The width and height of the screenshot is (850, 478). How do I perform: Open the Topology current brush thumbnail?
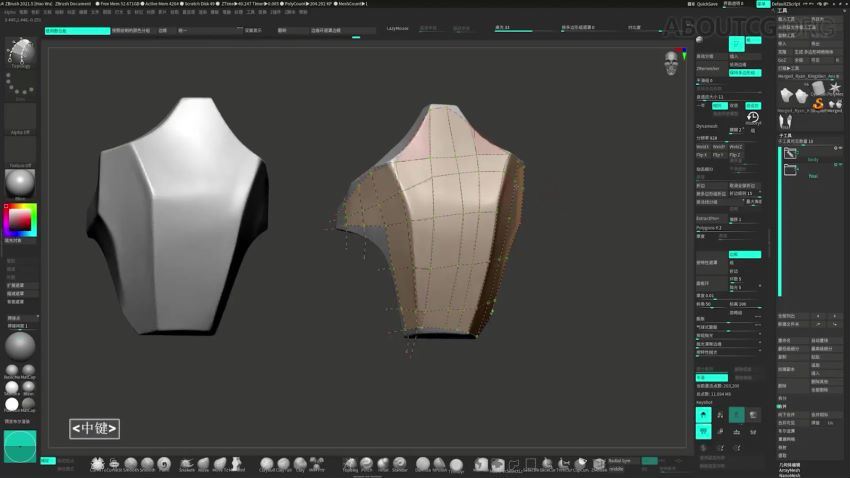[20, 53]
